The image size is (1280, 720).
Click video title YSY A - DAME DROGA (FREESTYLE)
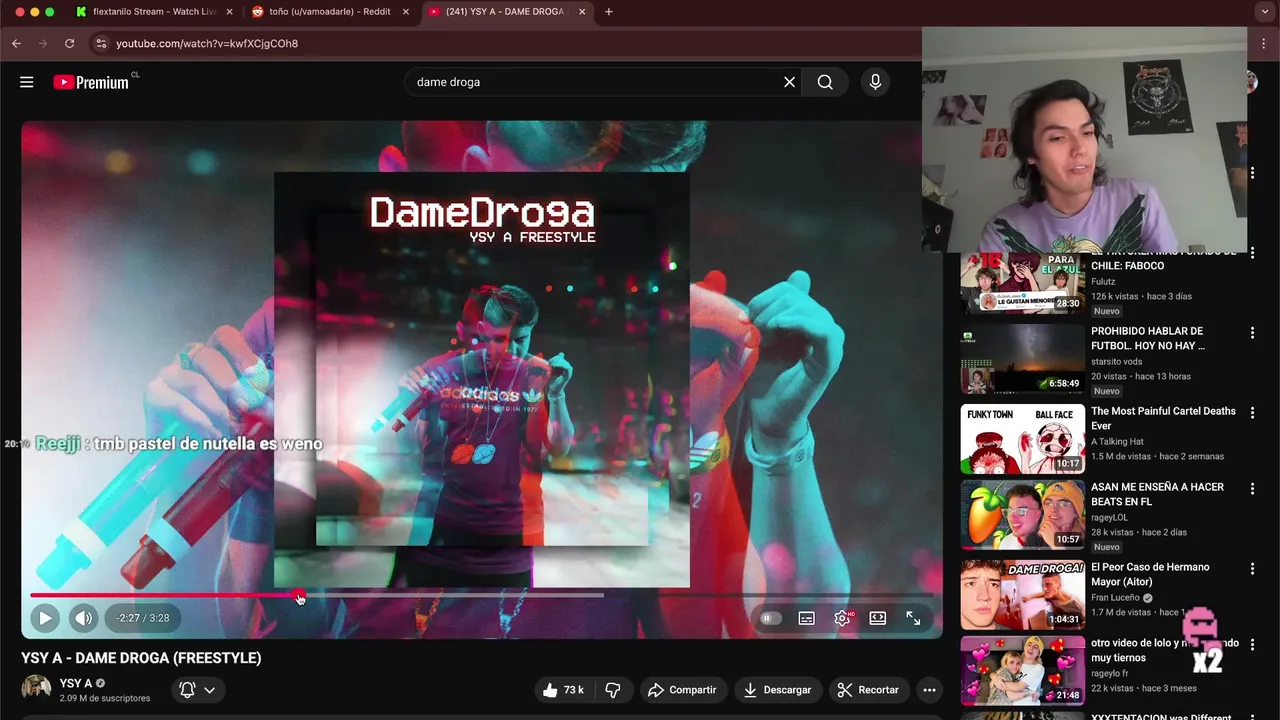point(141,658)
